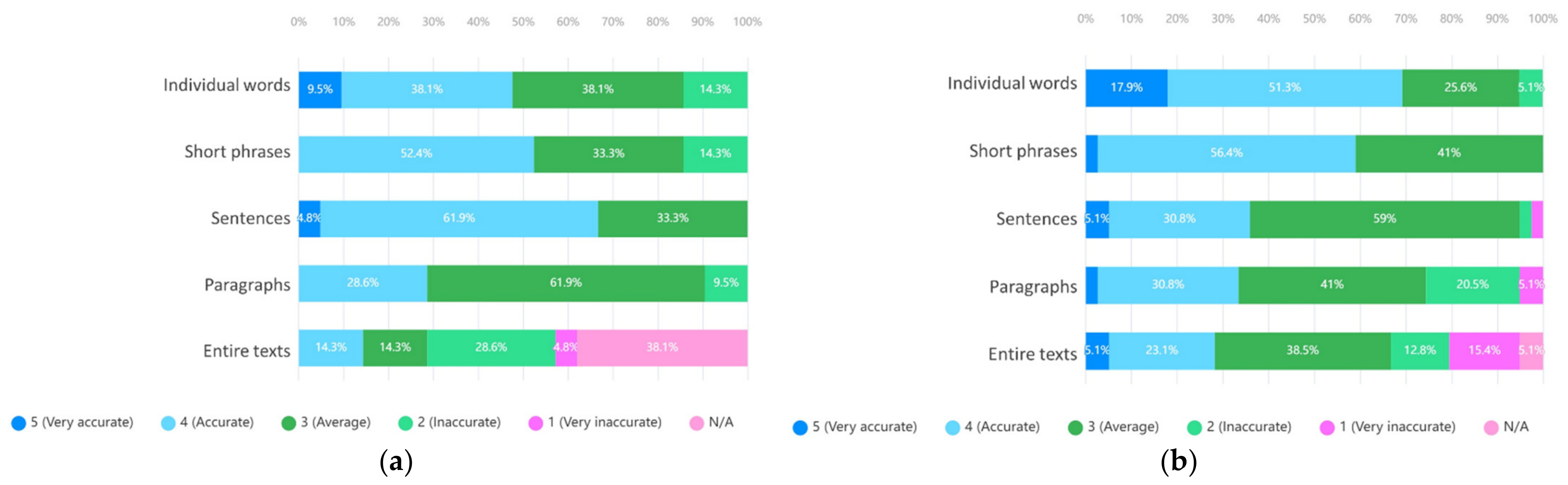
Task: Click the '5 (Very accurate)' legend dot in chart (a)
Action: coord(19,423)
